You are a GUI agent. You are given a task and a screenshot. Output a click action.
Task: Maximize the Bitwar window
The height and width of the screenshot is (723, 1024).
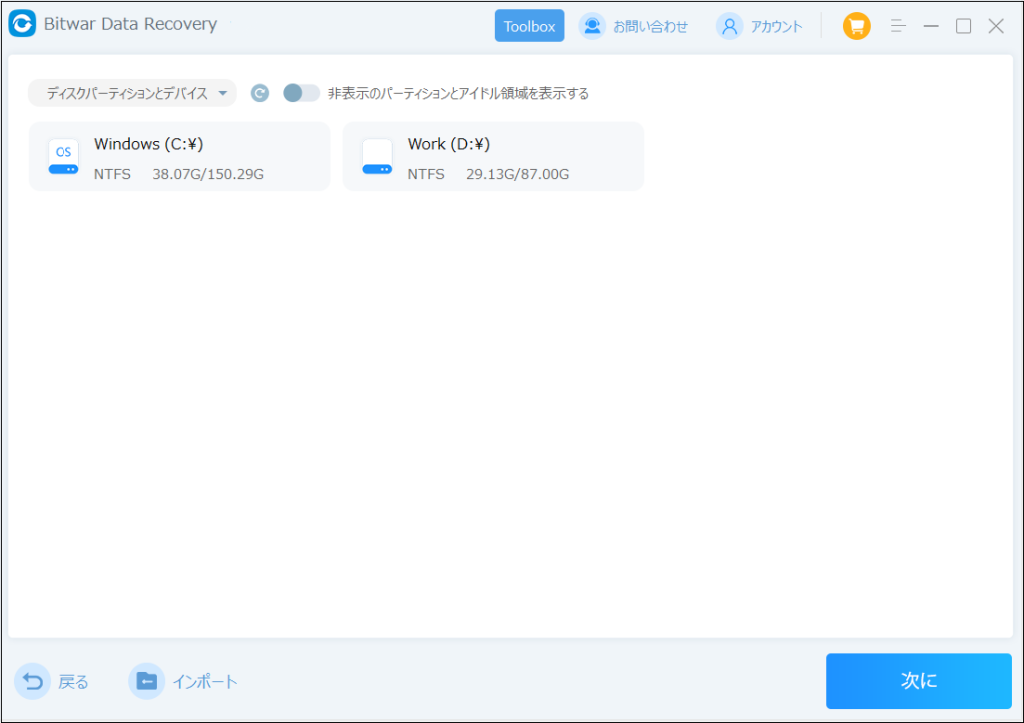click(963, 27)
